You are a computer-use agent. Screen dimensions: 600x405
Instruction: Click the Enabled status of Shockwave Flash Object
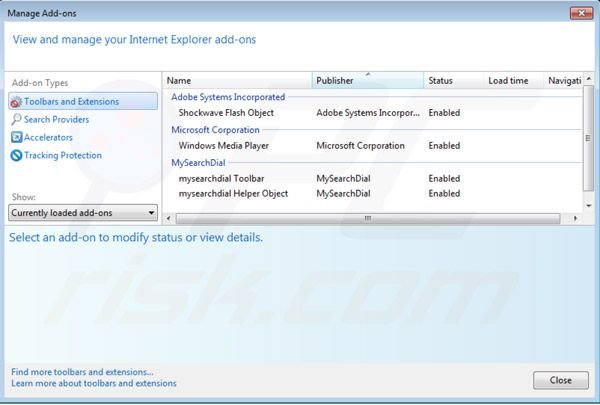[x=444, y=113]
